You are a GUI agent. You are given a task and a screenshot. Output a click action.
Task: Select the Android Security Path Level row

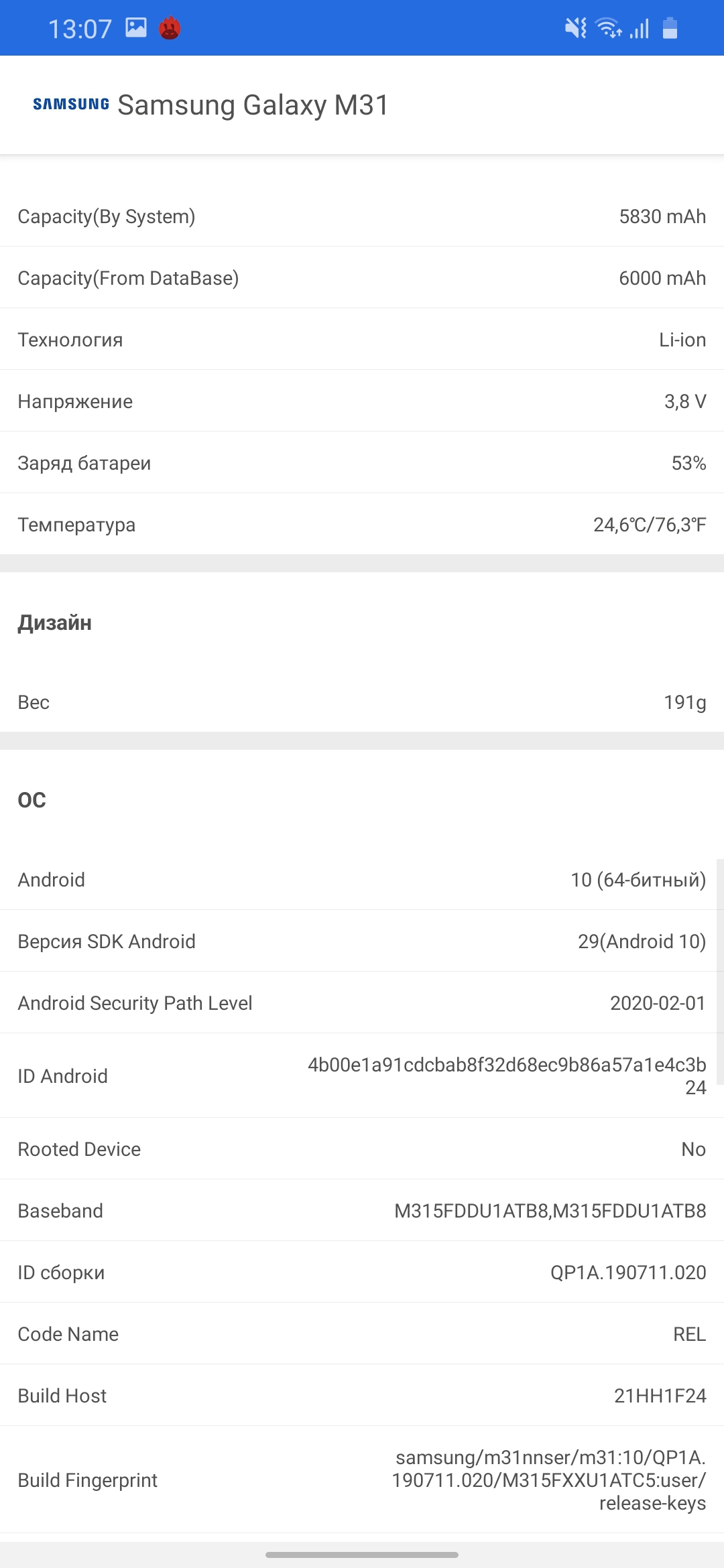tap(362, 1003)
